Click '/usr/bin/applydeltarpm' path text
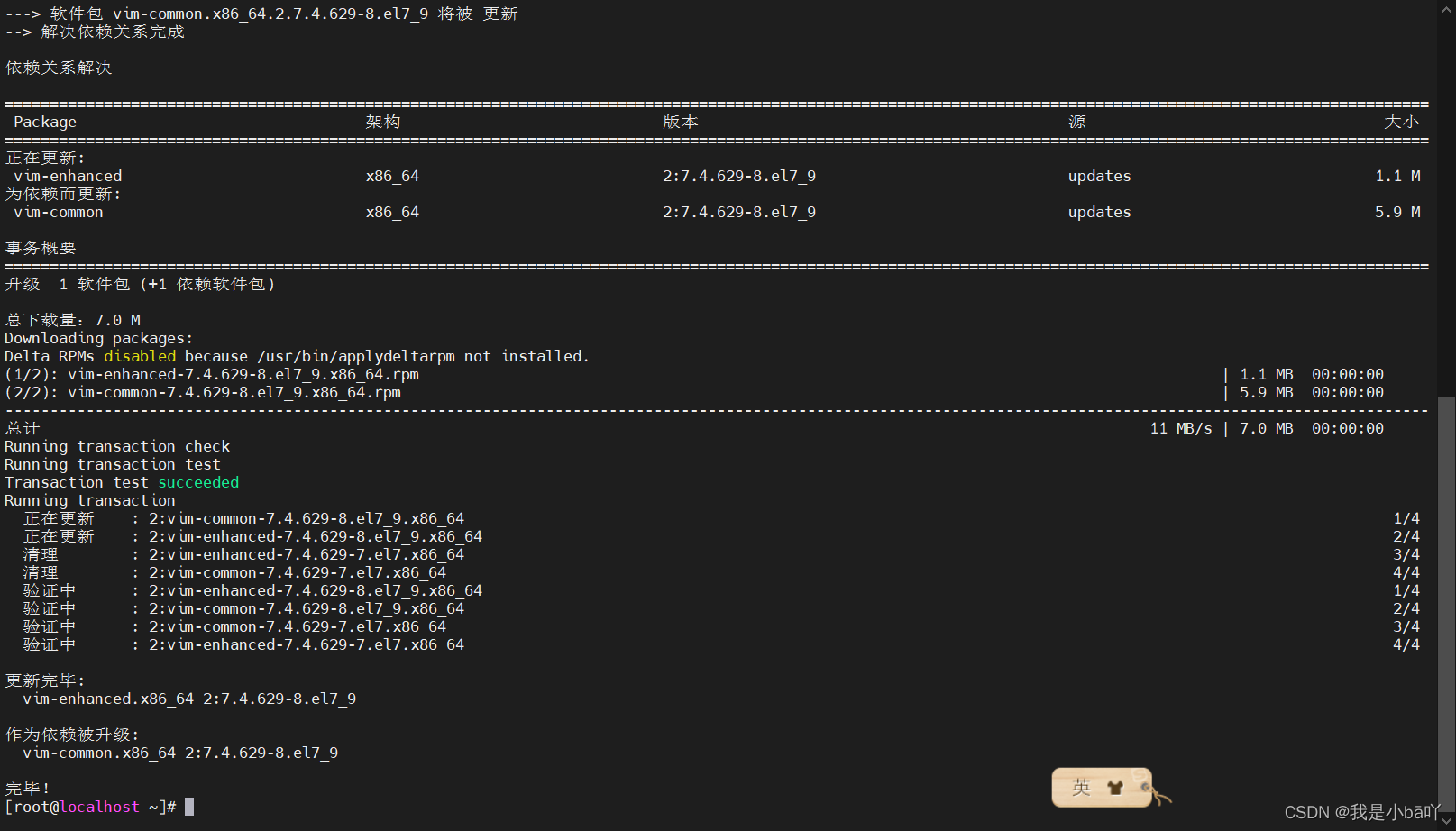This screenshot has height=831, width=1456. (356, 356)
